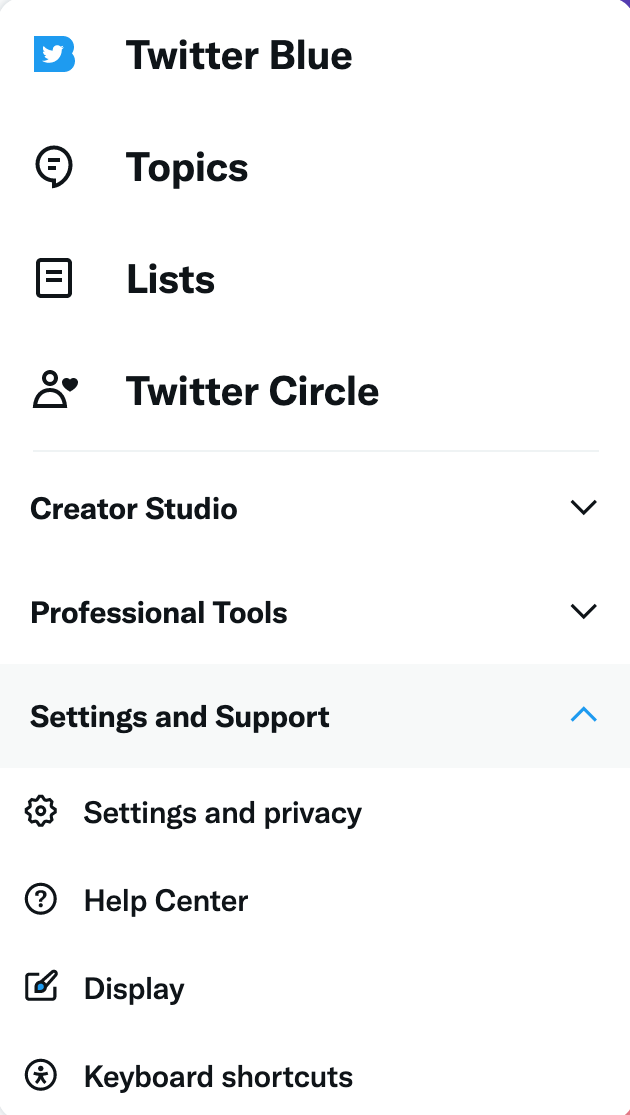This screenshot has width=630, height=1115.
Task: Open the Topics menu item
Action: tap(187, 168)
